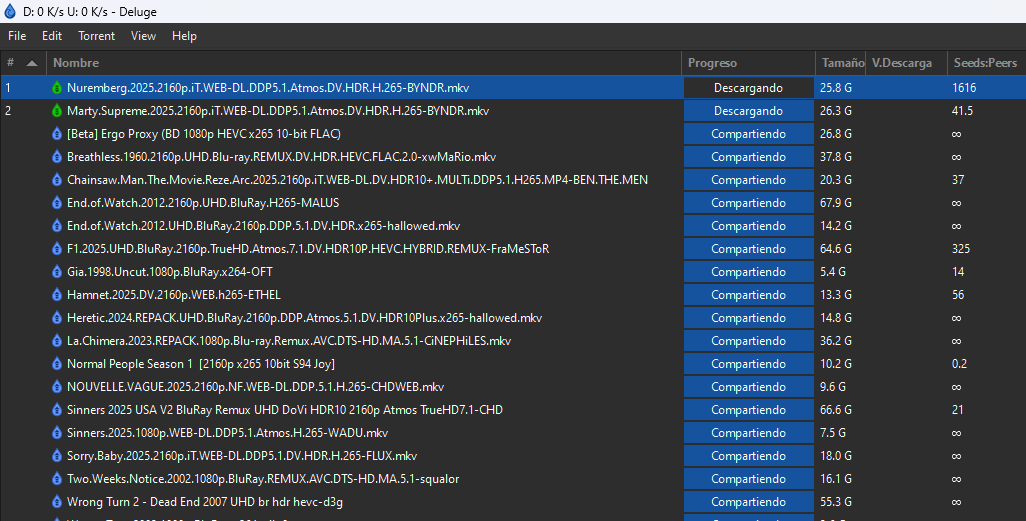Click the Compartiendo progress bar for Ergo Proxy
Image resolution: width=1026 pixels, height=521 pixels.
(749, 134)
